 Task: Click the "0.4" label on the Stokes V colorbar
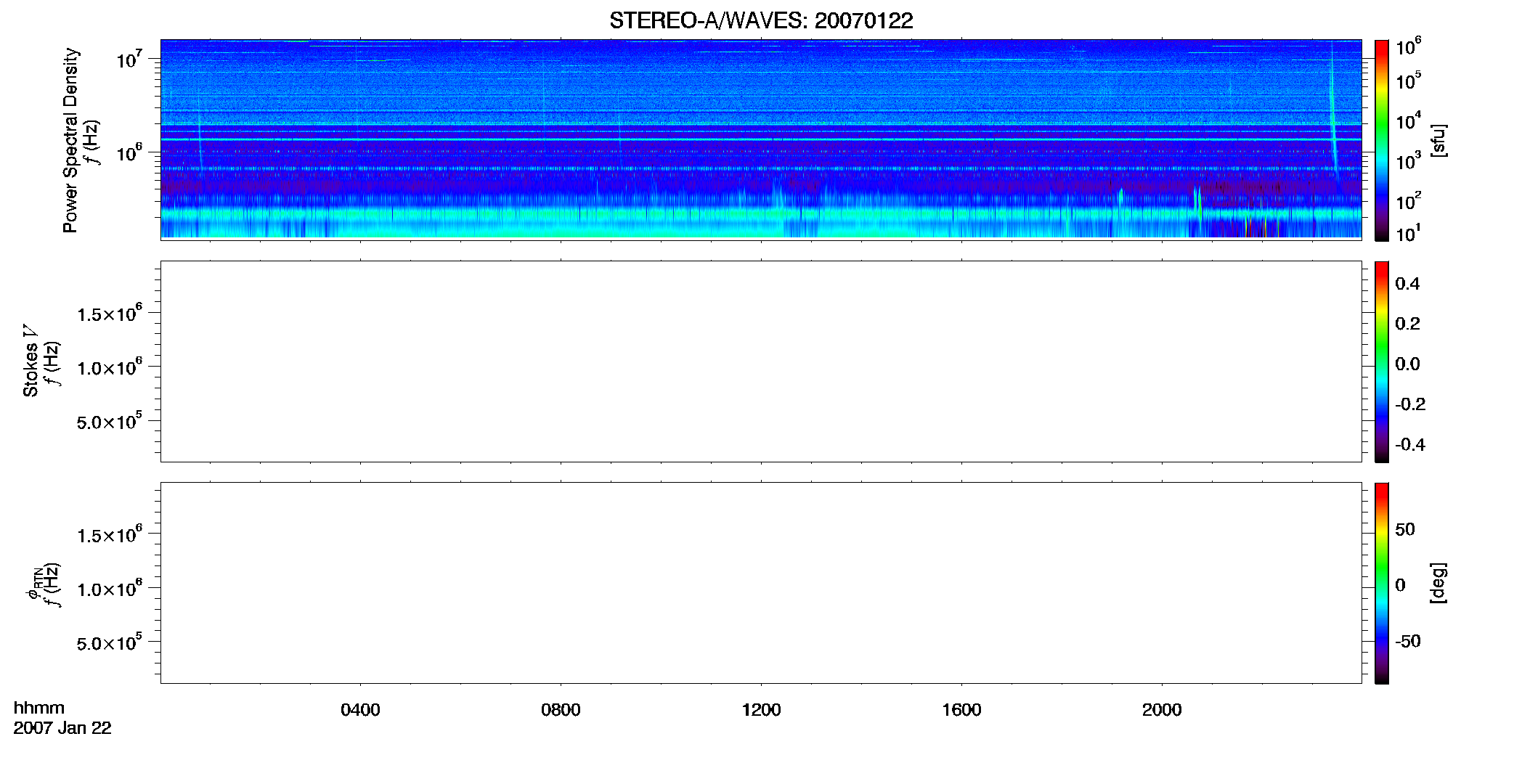pos(1407,284)
